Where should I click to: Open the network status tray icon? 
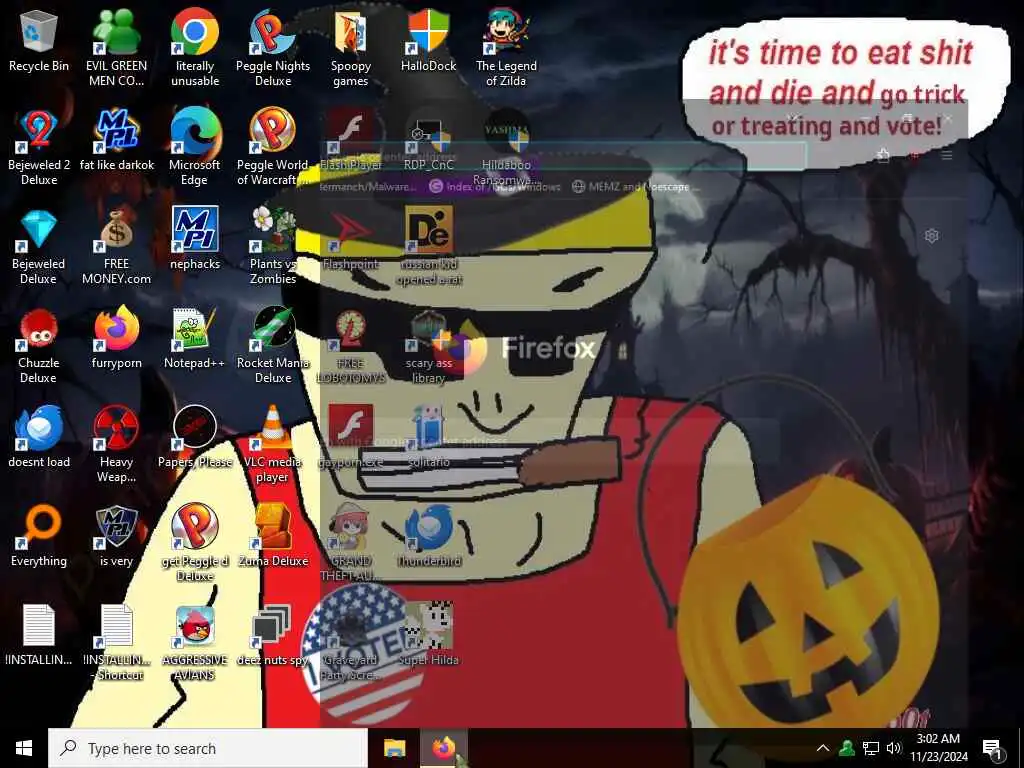871,748
